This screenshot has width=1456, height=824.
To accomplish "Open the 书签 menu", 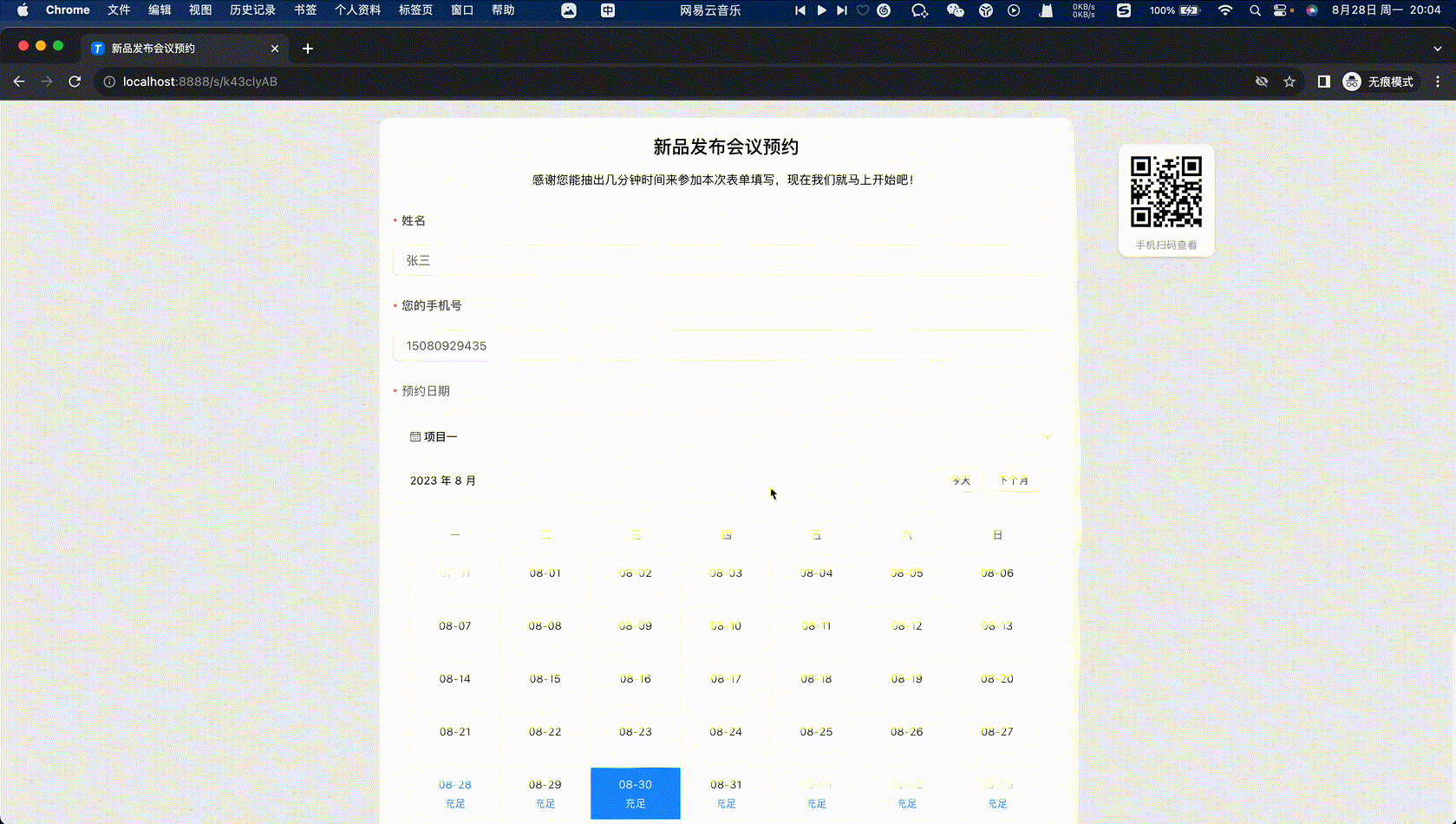I will [x=305, y=10].
